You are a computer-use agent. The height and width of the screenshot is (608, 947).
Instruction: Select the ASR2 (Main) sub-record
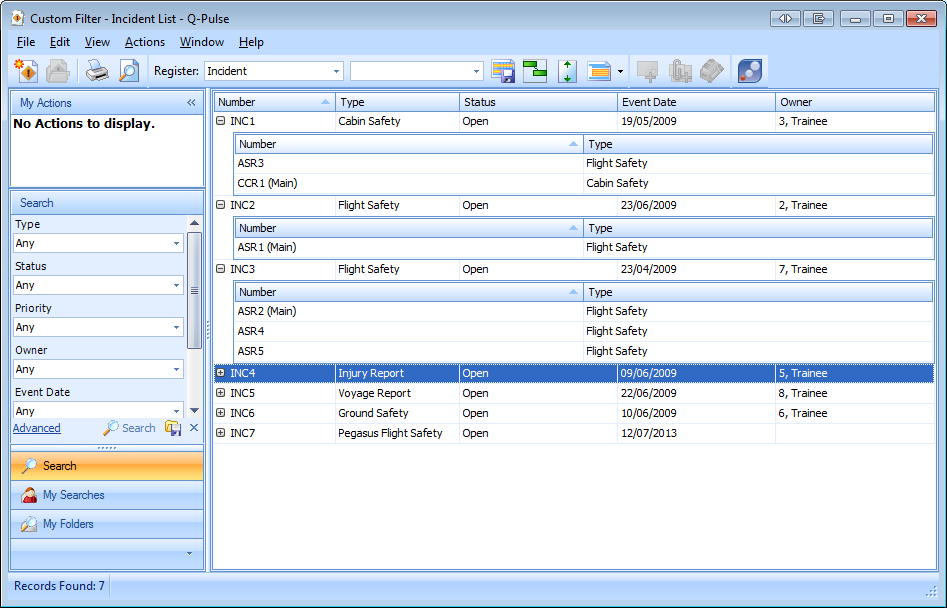coord(583,311)
